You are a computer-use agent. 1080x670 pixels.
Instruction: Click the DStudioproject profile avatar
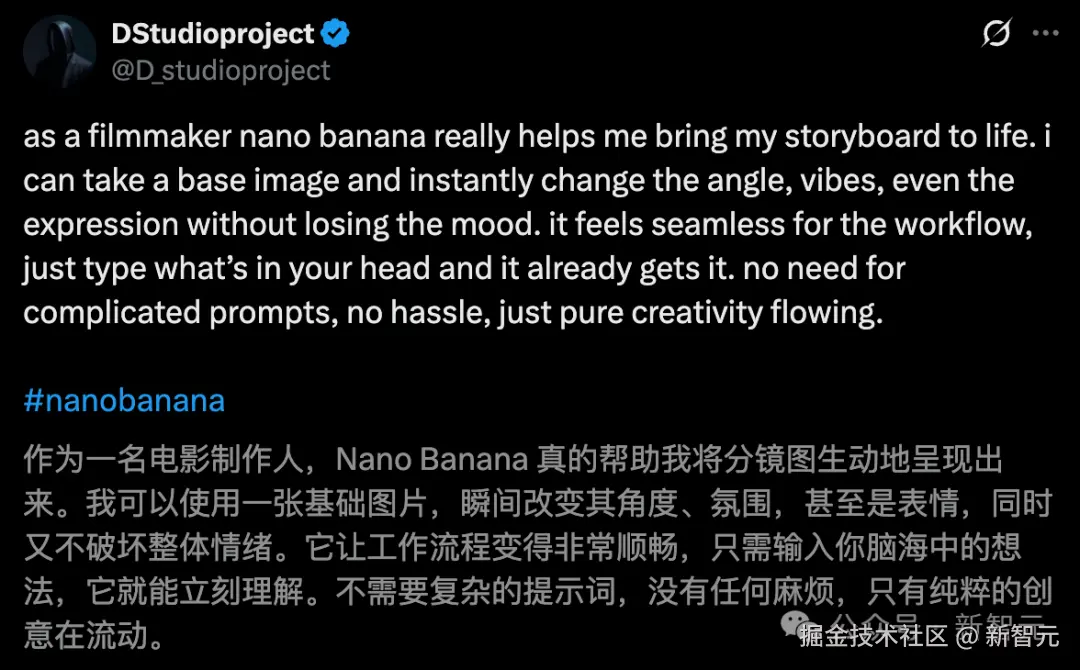[x=59, y=51]
